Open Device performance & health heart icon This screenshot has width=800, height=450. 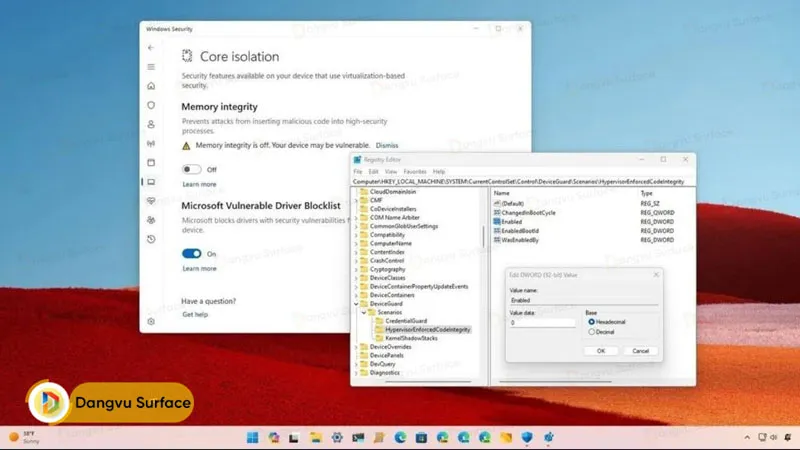point(151,201)
